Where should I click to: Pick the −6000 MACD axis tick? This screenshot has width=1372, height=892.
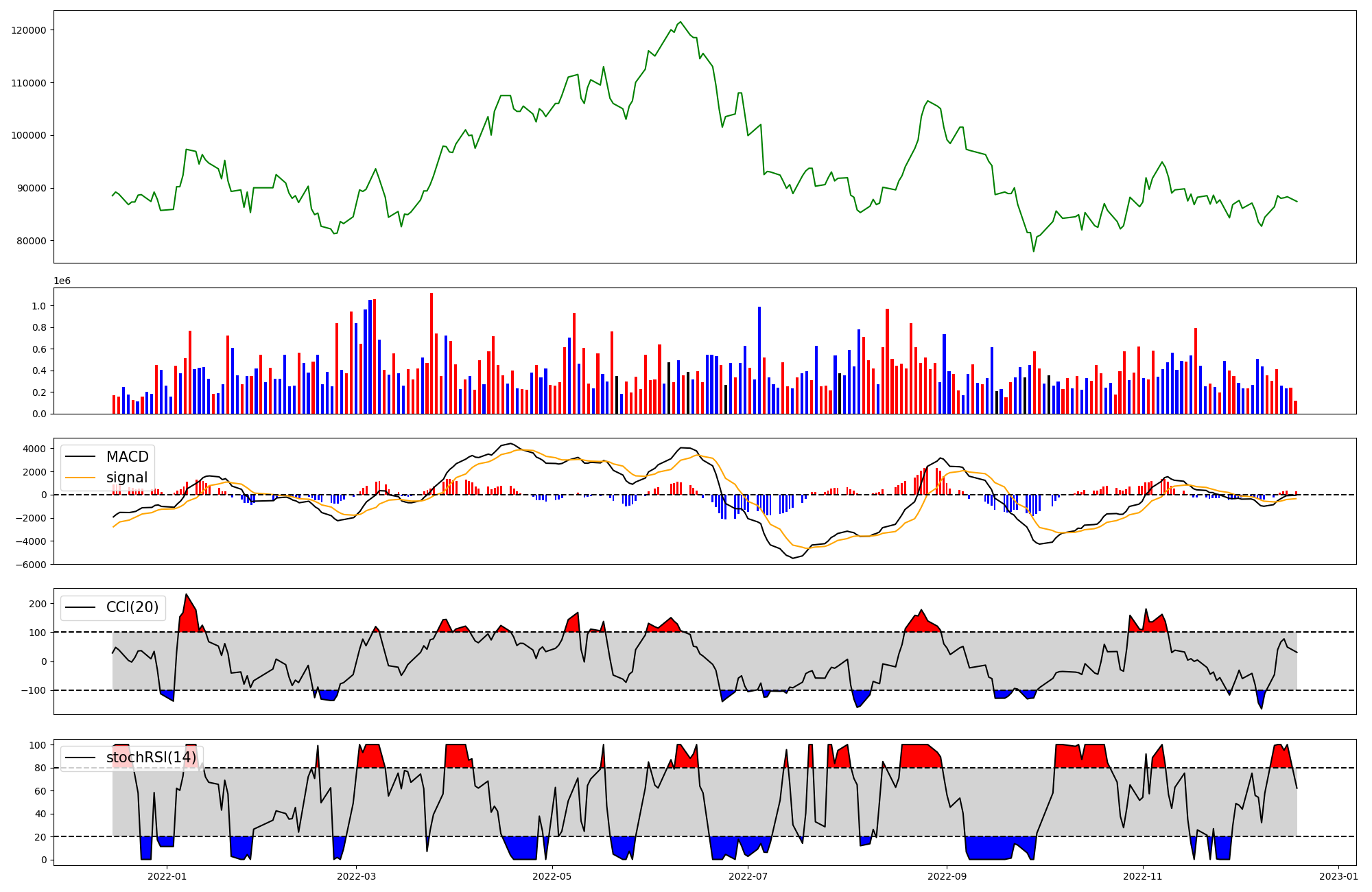click(x=31, y=565)
